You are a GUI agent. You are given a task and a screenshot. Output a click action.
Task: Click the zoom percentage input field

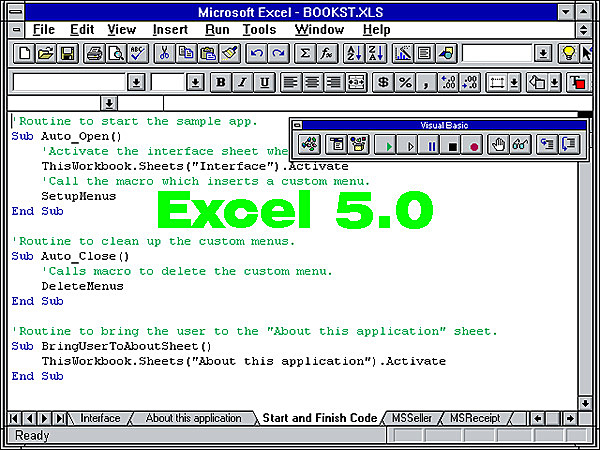point(497,54)
